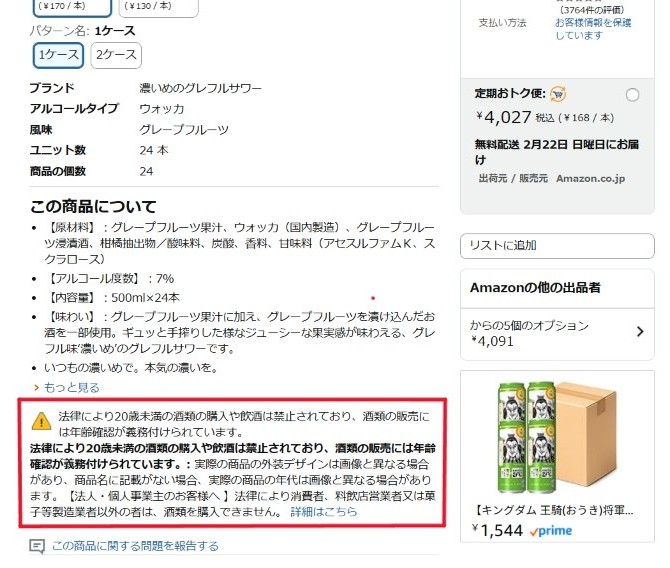Image resolution: width=670 pixels, height=568 pixels.
Task: Click the Amazon.co.jp seller link
Action: pyautogui.click(x=591, y=179)
